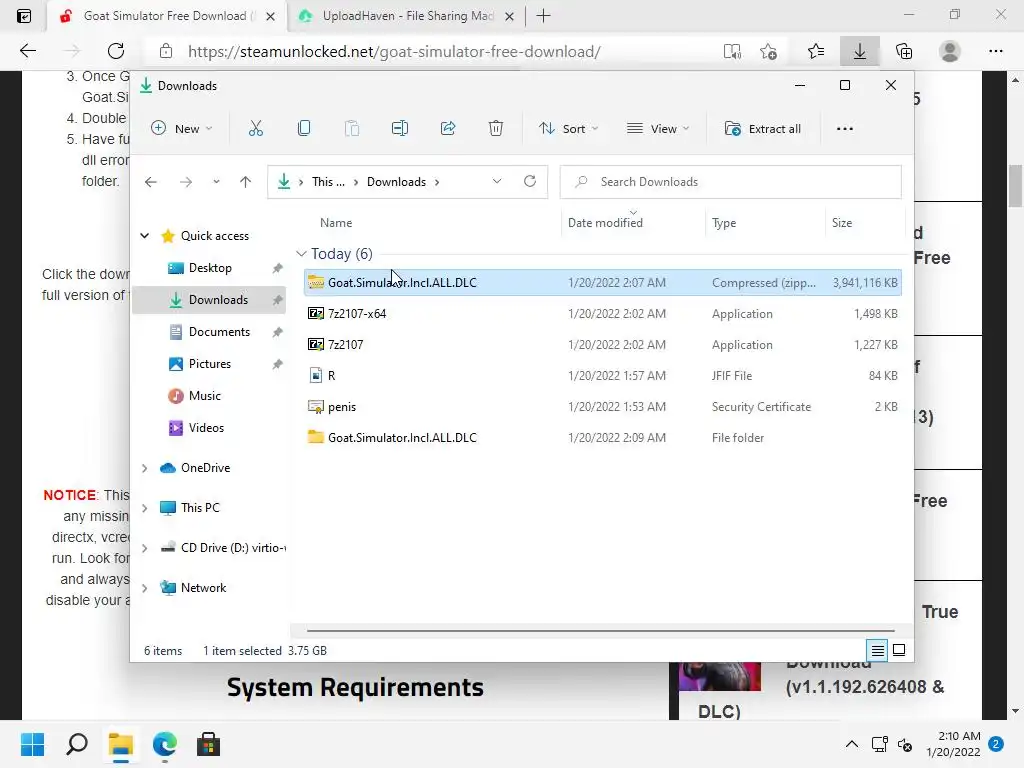Click the Share icon in Explorer toolbar

pos(448,129)
